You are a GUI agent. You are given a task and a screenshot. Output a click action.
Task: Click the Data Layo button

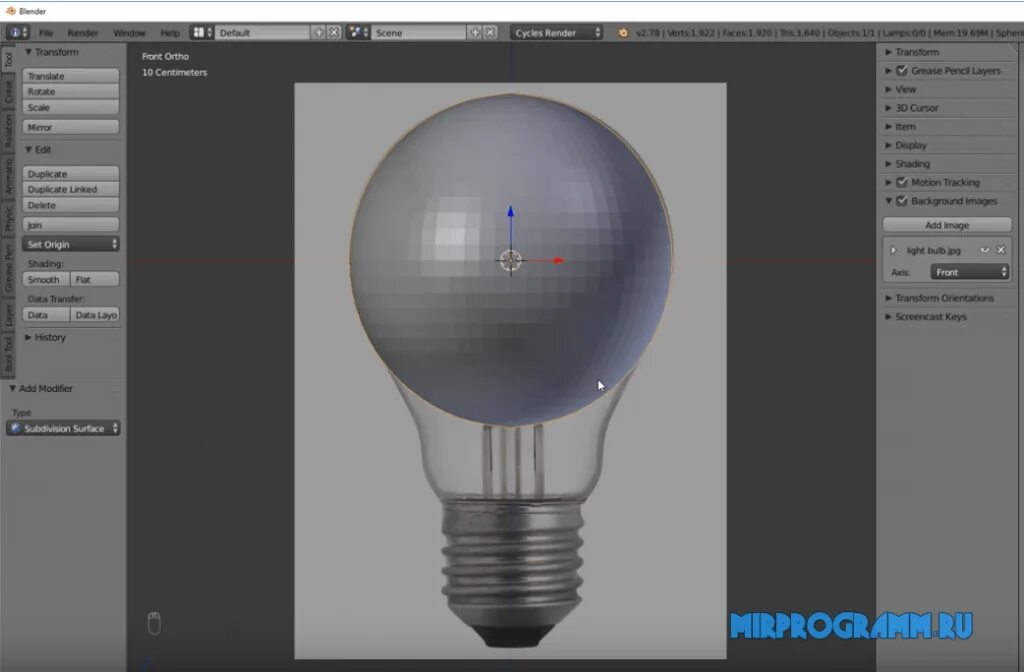tap(95, 315)
